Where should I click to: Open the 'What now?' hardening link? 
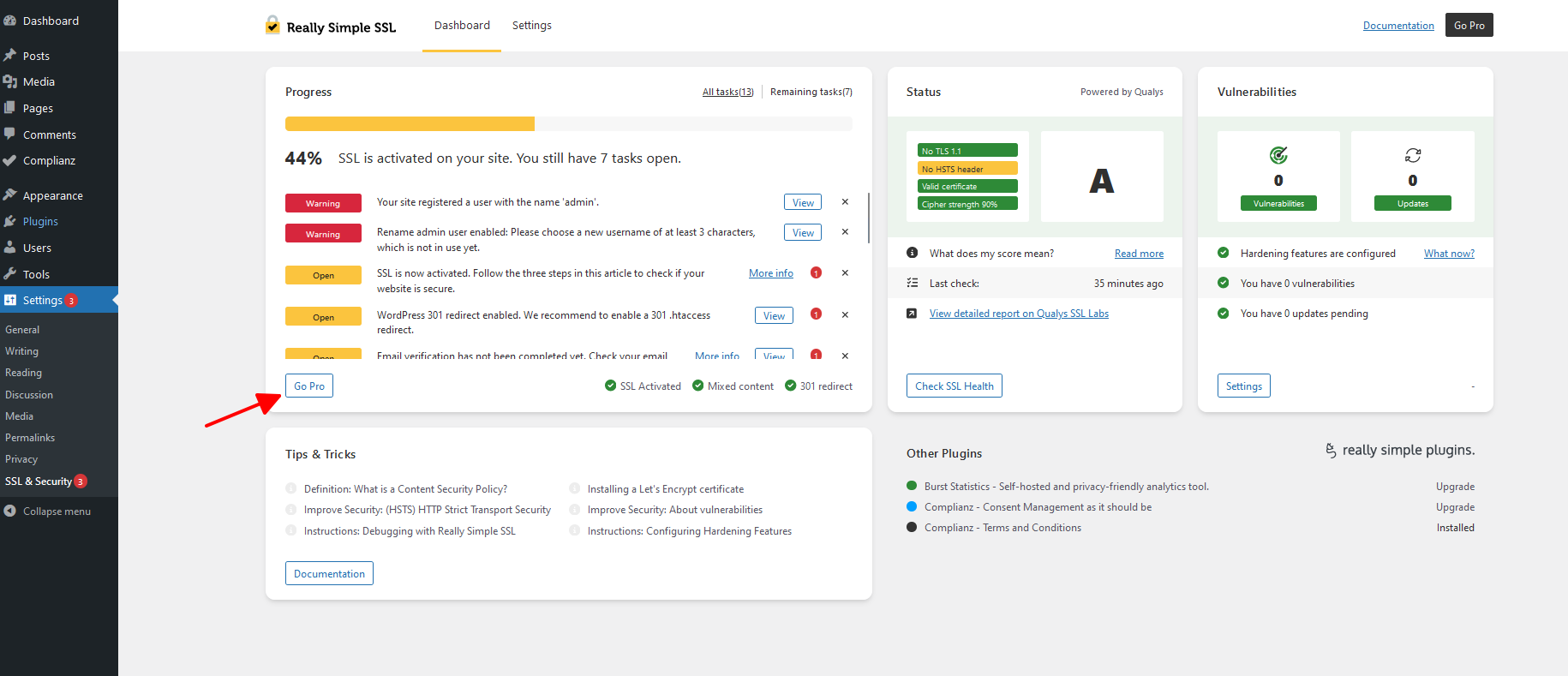pyautogui.click(x=1449, y=254)
